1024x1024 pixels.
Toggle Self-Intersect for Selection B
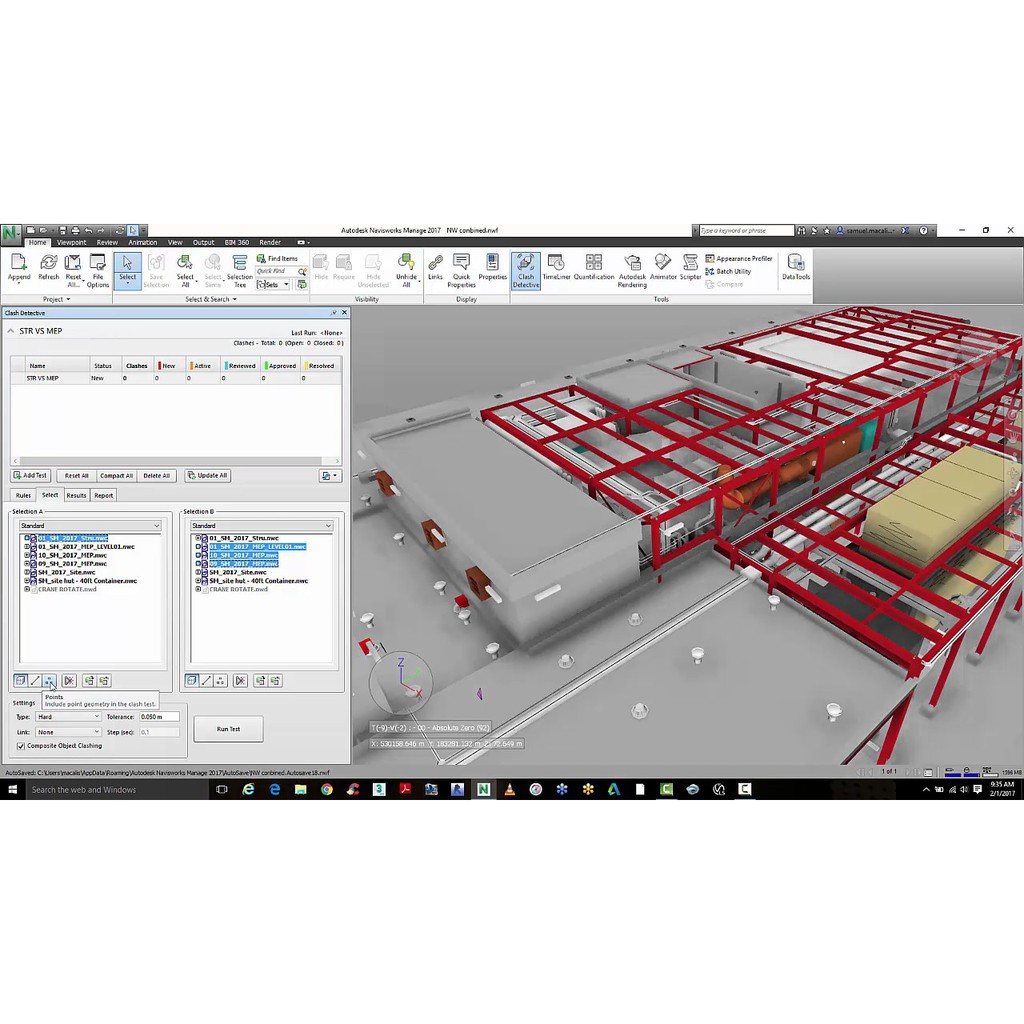pos(240,680)
